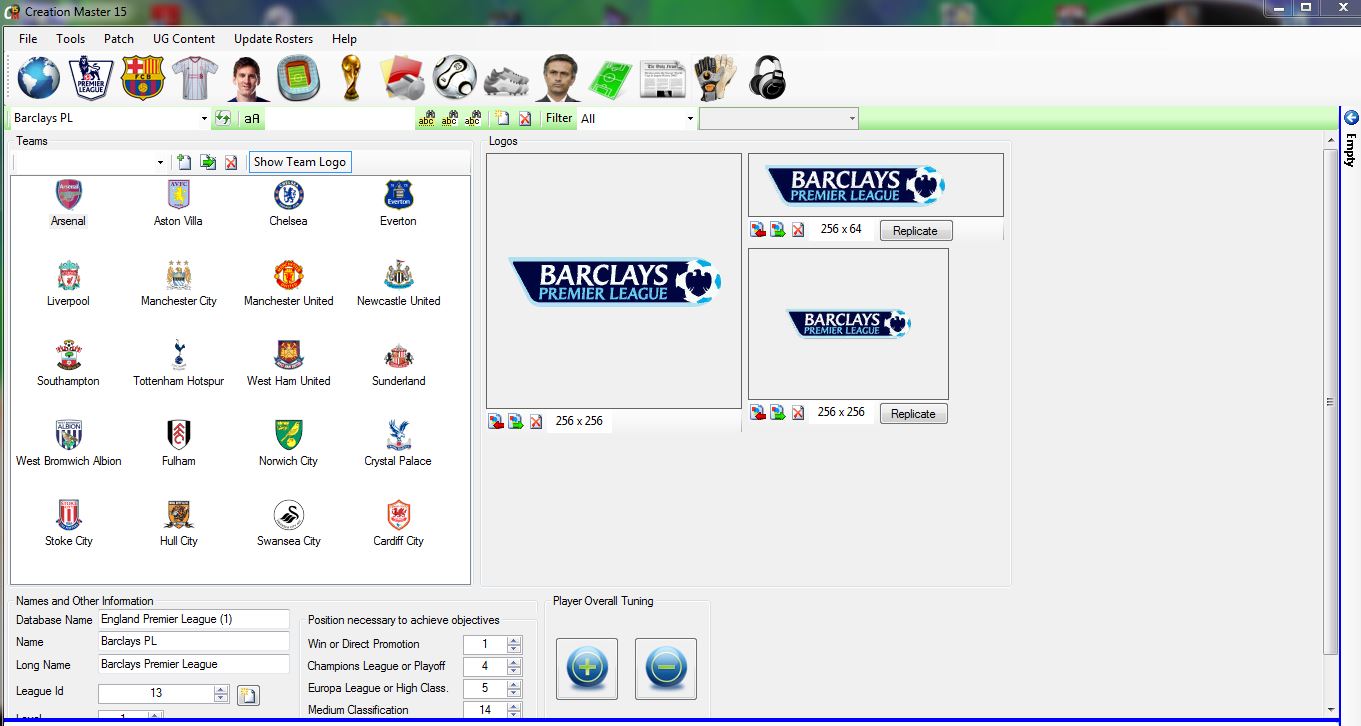This screenshot has height=726, width=1361.
Task: Select Chelsea in the team list
Action: point(288,204)
